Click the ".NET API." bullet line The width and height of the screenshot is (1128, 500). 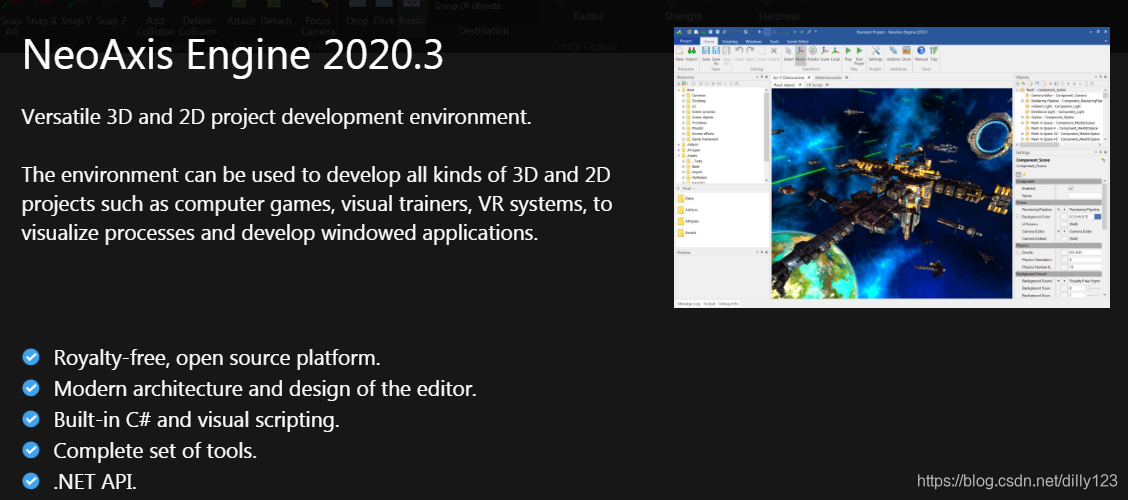(x=95, y=482)
